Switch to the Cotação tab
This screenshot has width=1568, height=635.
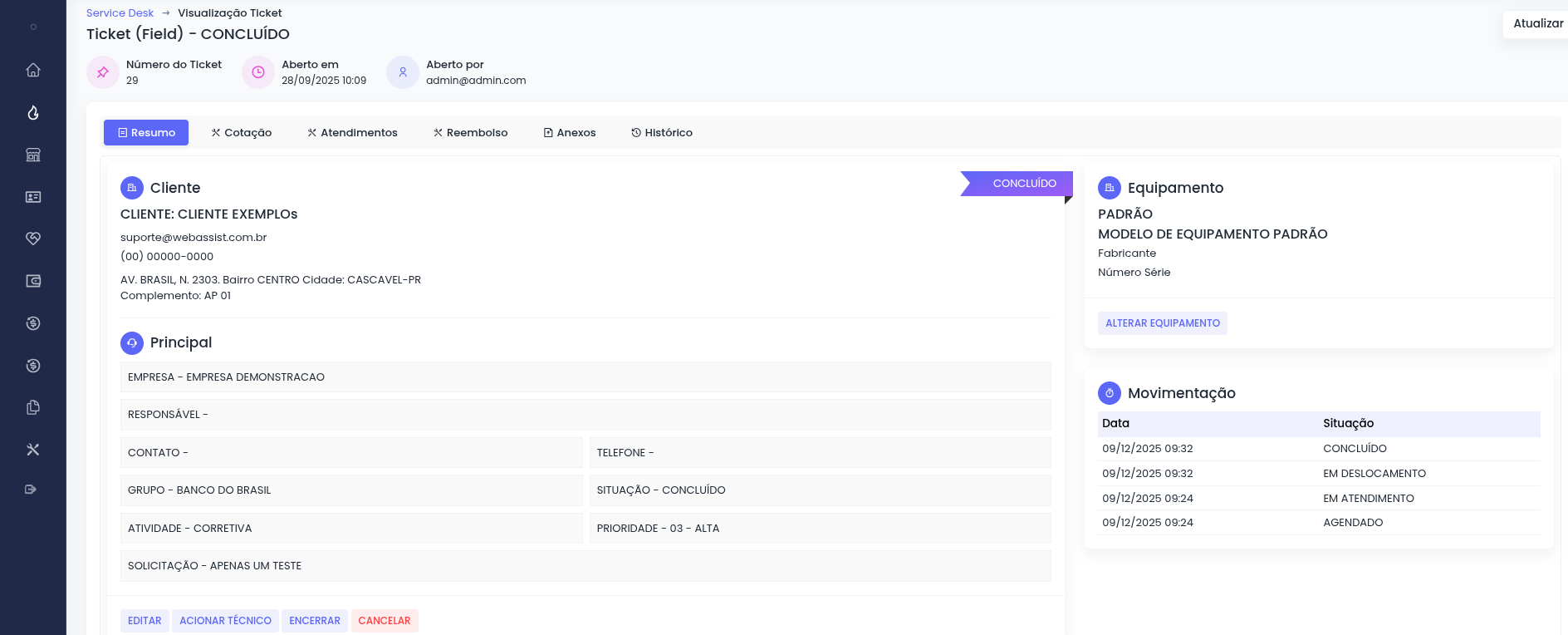tap(241, 133)
